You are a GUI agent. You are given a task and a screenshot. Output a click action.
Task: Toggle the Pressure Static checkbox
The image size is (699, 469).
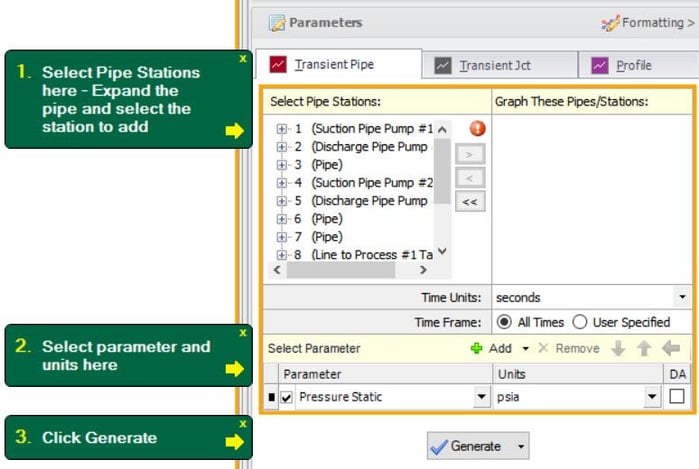pyautogui.click(x=286, y=397)
